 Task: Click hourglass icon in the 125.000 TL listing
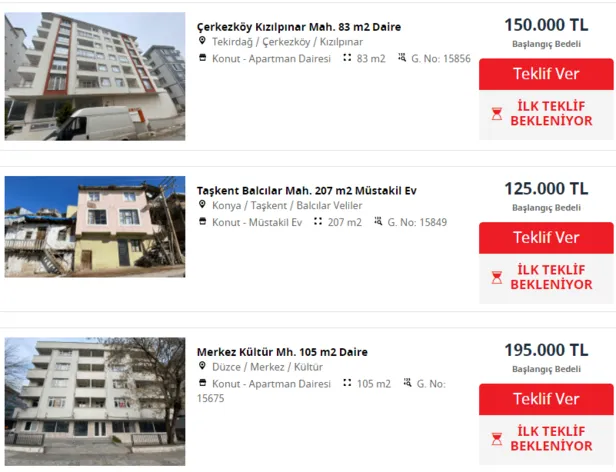[x=497, y=278]
